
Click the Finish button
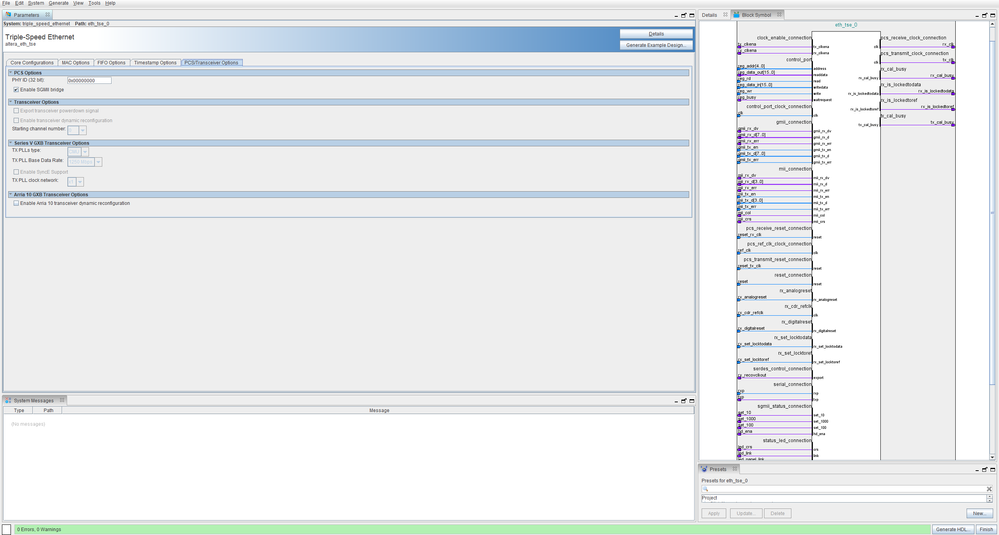[986, 529]
